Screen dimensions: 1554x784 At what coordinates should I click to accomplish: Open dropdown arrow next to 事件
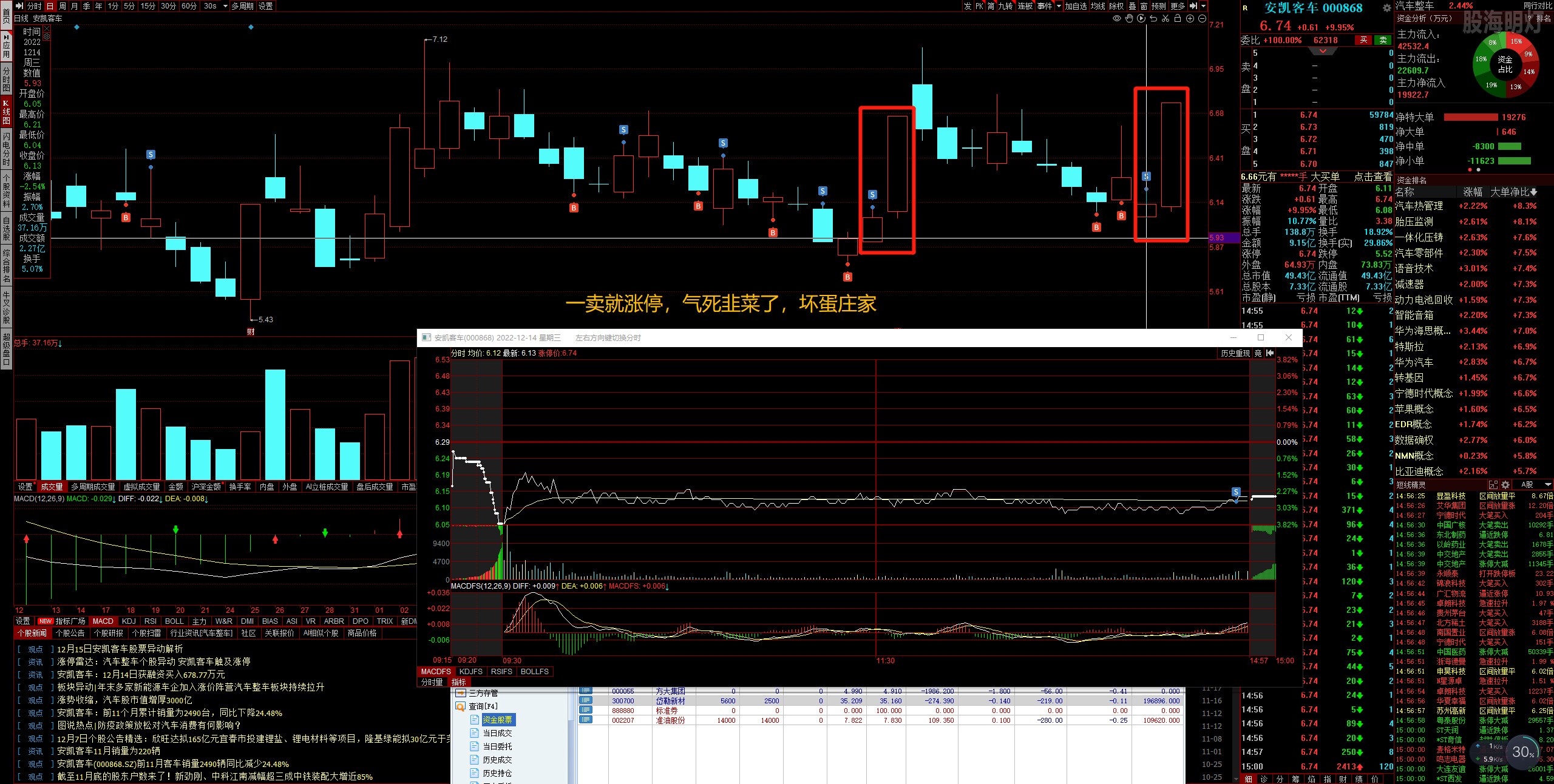(x=1059, y=6)
